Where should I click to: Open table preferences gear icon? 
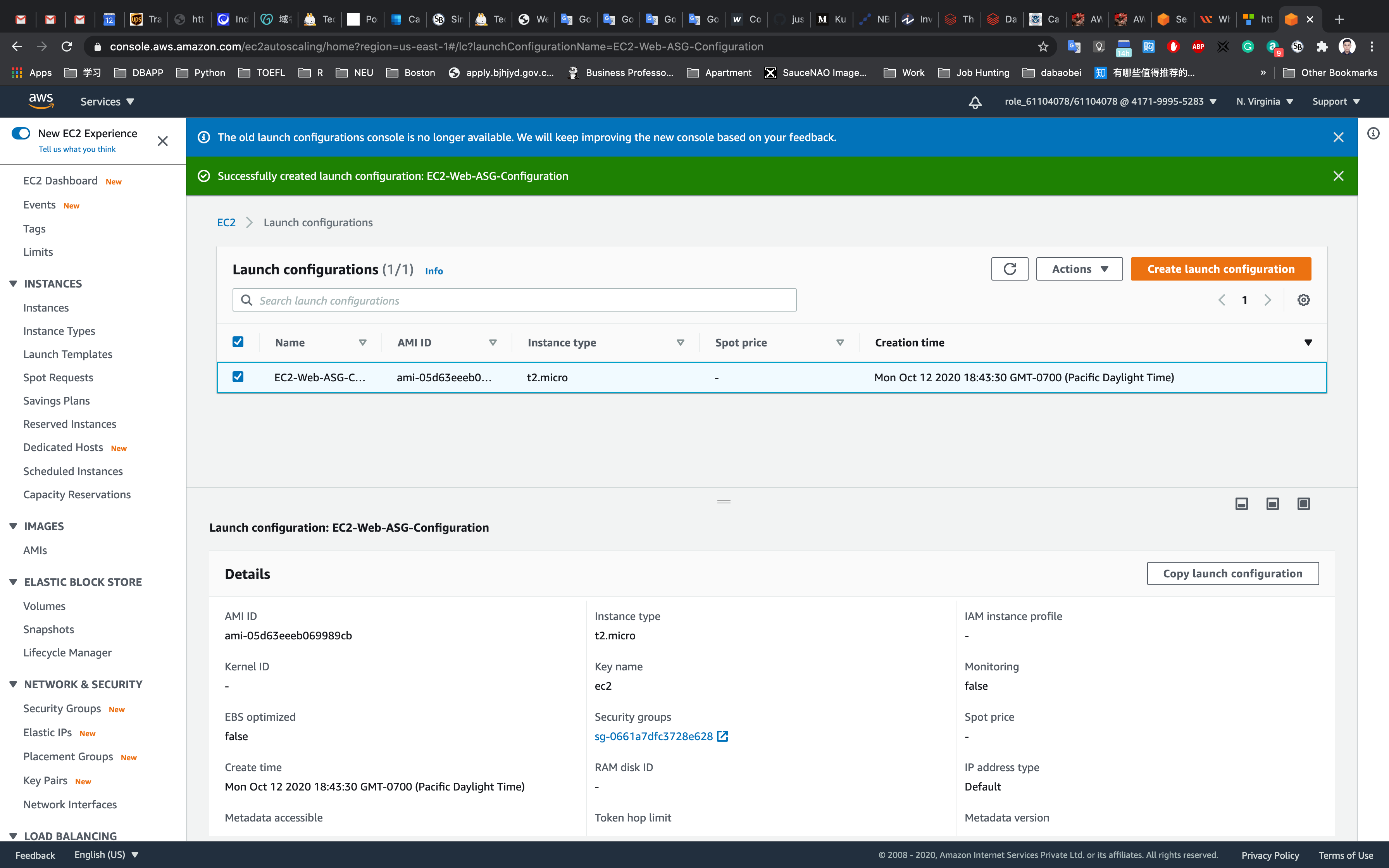pos(1303,300)
